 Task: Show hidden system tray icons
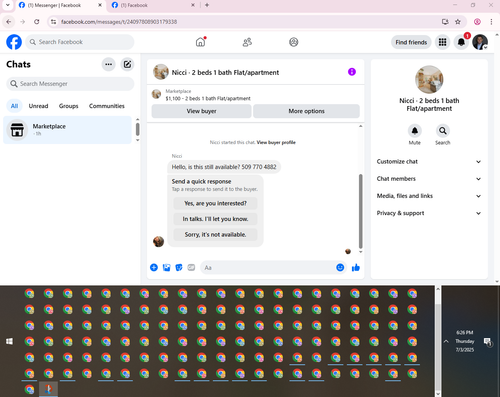(x=446, y=341)
